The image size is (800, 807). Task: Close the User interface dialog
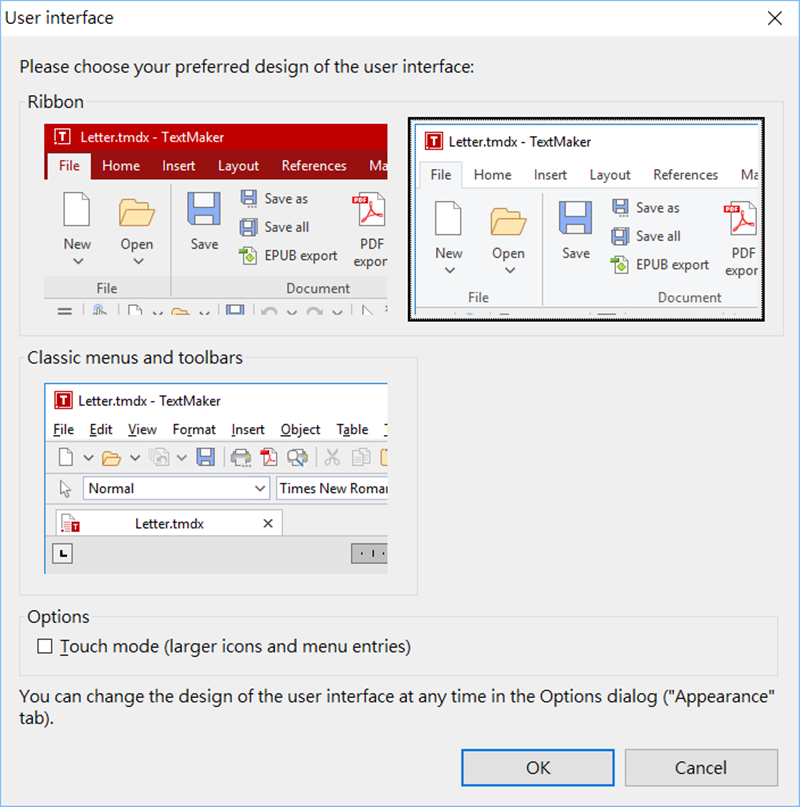pyautogui.click(x=775, y=18)
